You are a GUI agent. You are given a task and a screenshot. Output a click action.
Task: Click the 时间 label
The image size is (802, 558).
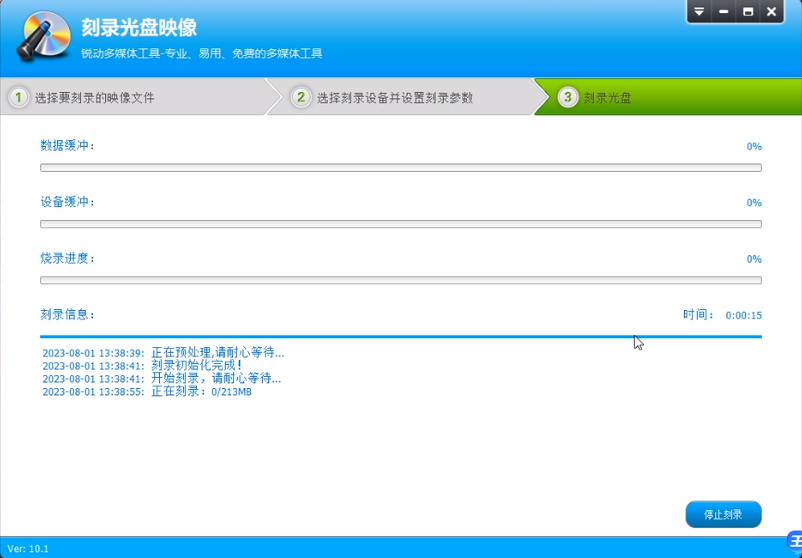click(x=698, y=315)
